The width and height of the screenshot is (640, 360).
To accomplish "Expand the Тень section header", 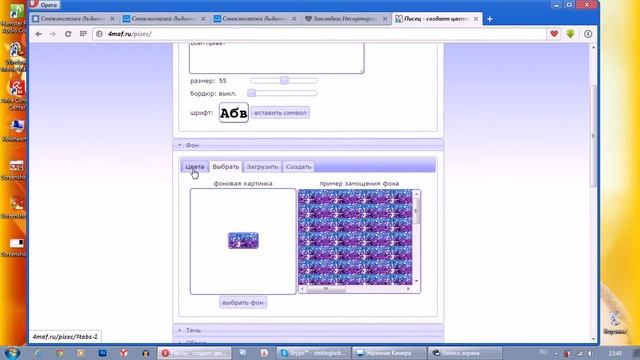I will click(x=308, y=330).
